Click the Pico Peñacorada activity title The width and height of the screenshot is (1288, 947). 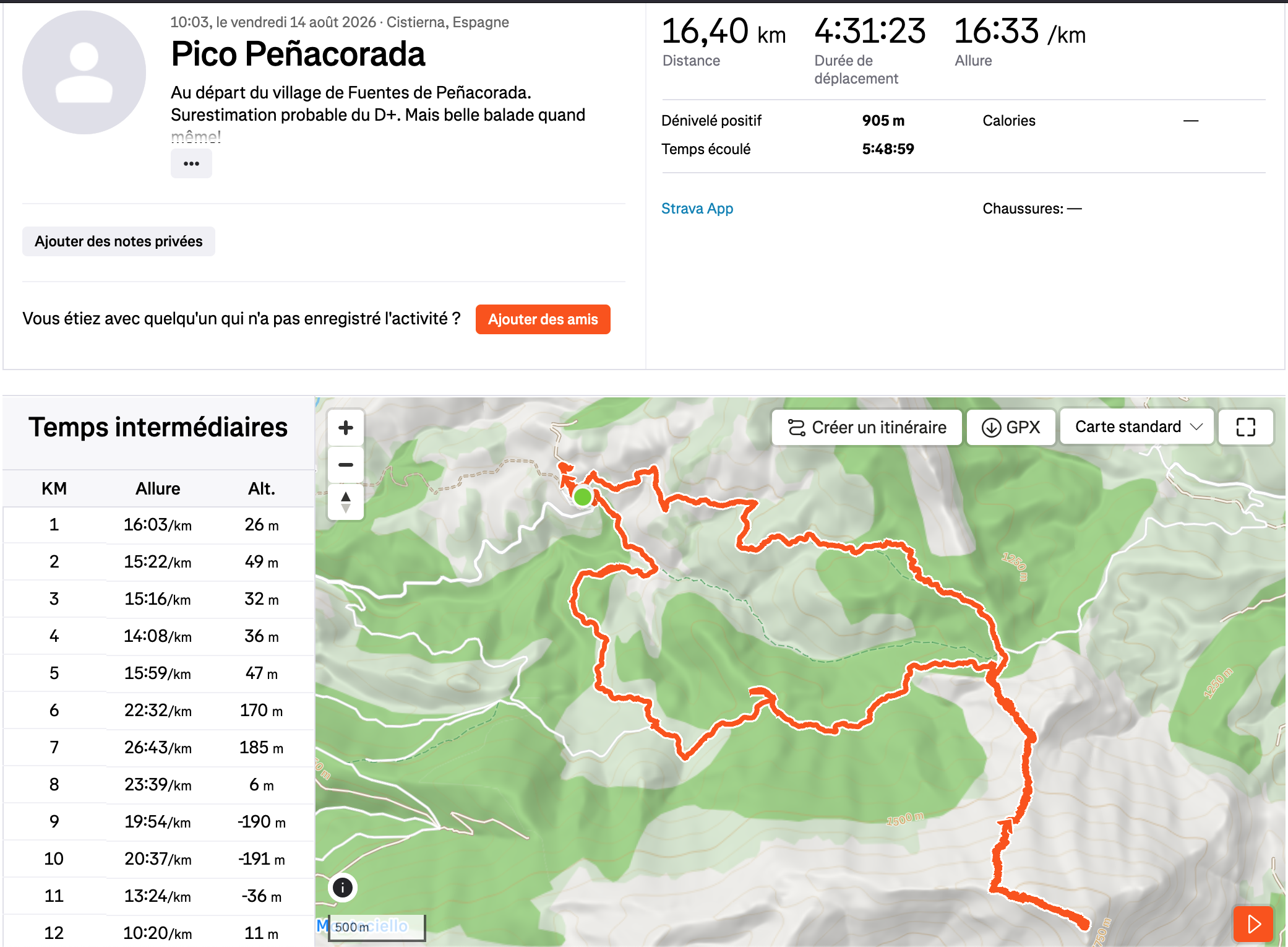click(298, 54)
